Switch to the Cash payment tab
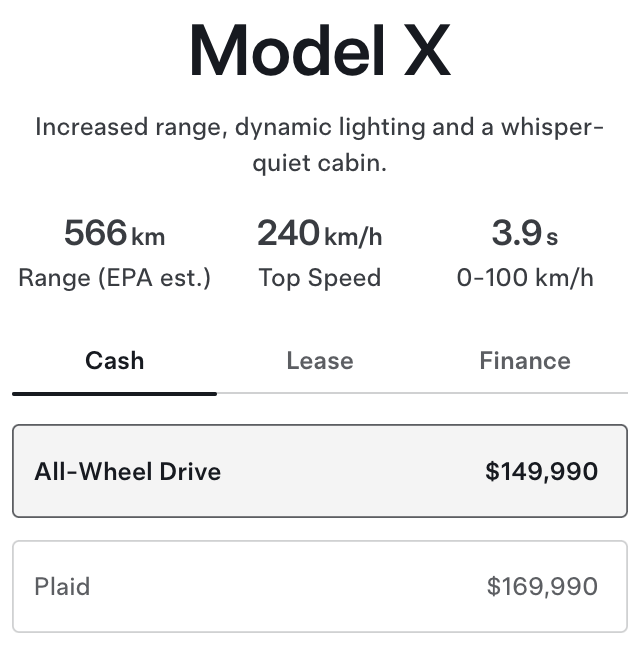642x656 pixels. point(114,361)
